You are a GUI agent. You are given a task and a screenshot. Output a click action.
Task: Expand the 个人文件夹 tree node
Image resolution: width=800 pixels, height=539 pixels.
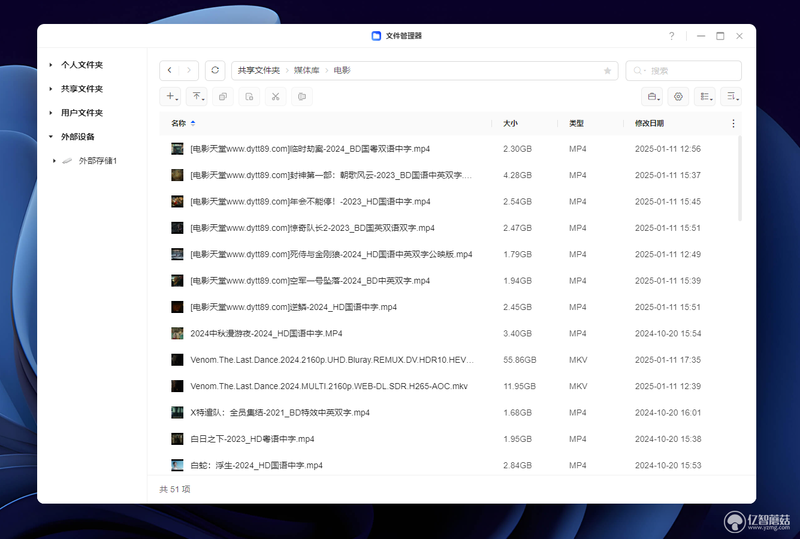pyautogui.click(x=51, y=65)
